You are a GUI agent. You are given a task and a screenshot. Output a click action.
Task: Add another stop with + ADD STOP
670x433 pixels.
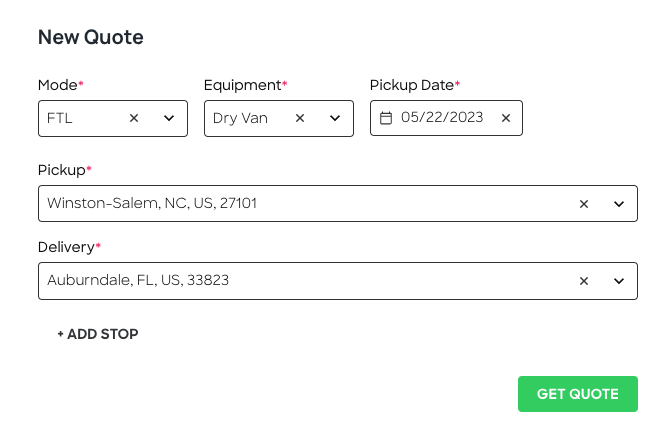97,334
